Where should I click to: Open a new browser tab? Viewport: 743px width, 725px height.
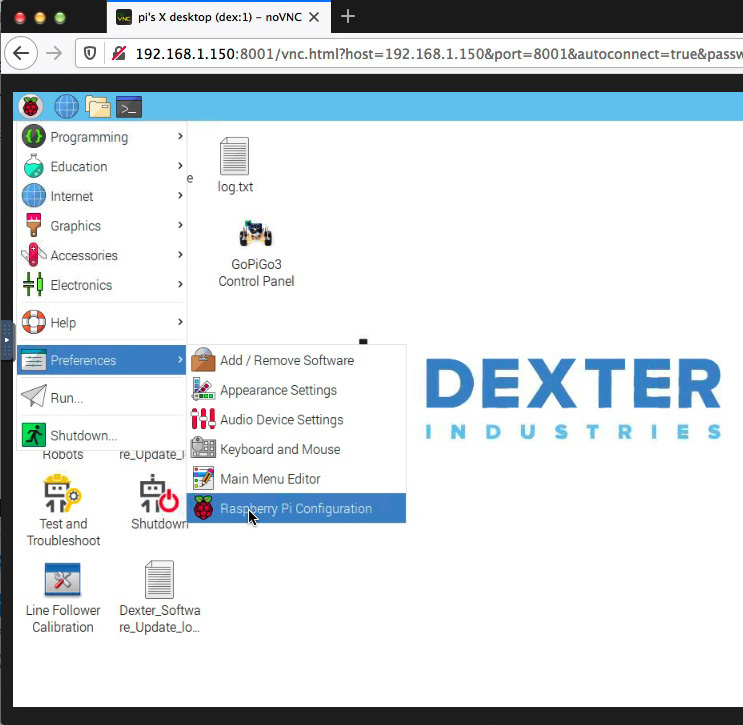pyautogui.click(x=348, y=17)
